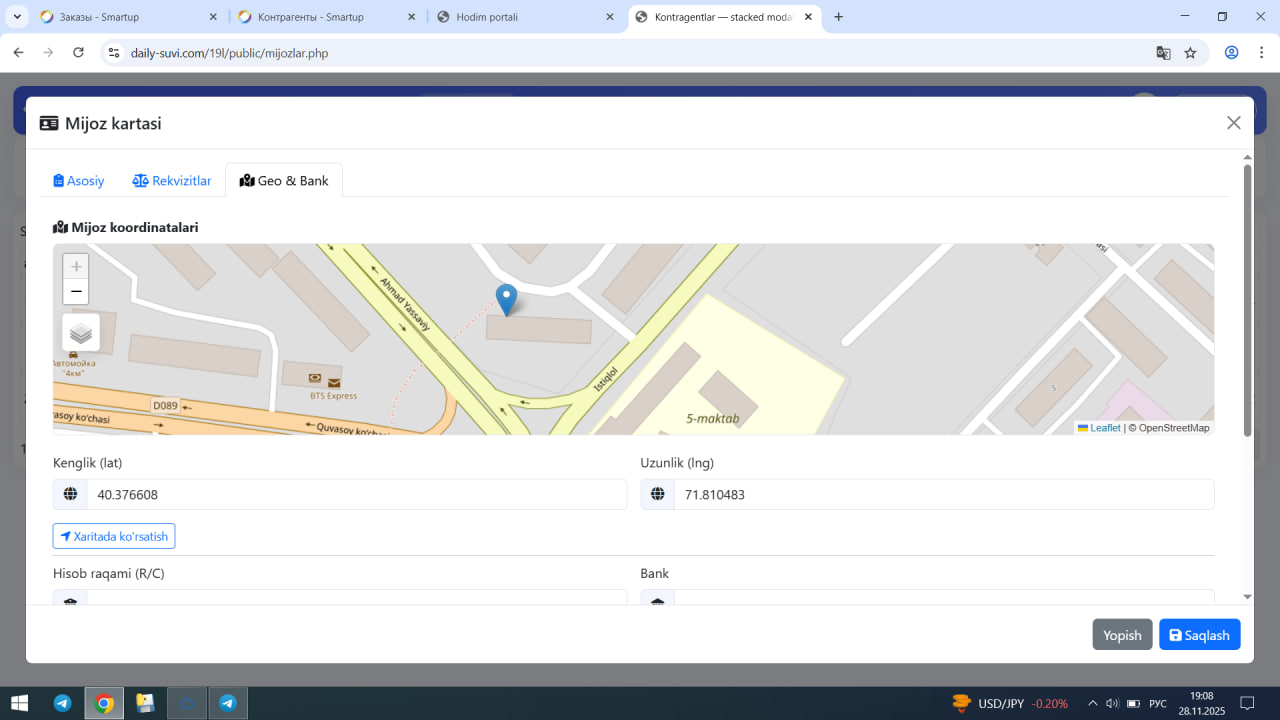Zoom in on the Leaflet map
1280x720 pixels.
coord(76,267)
